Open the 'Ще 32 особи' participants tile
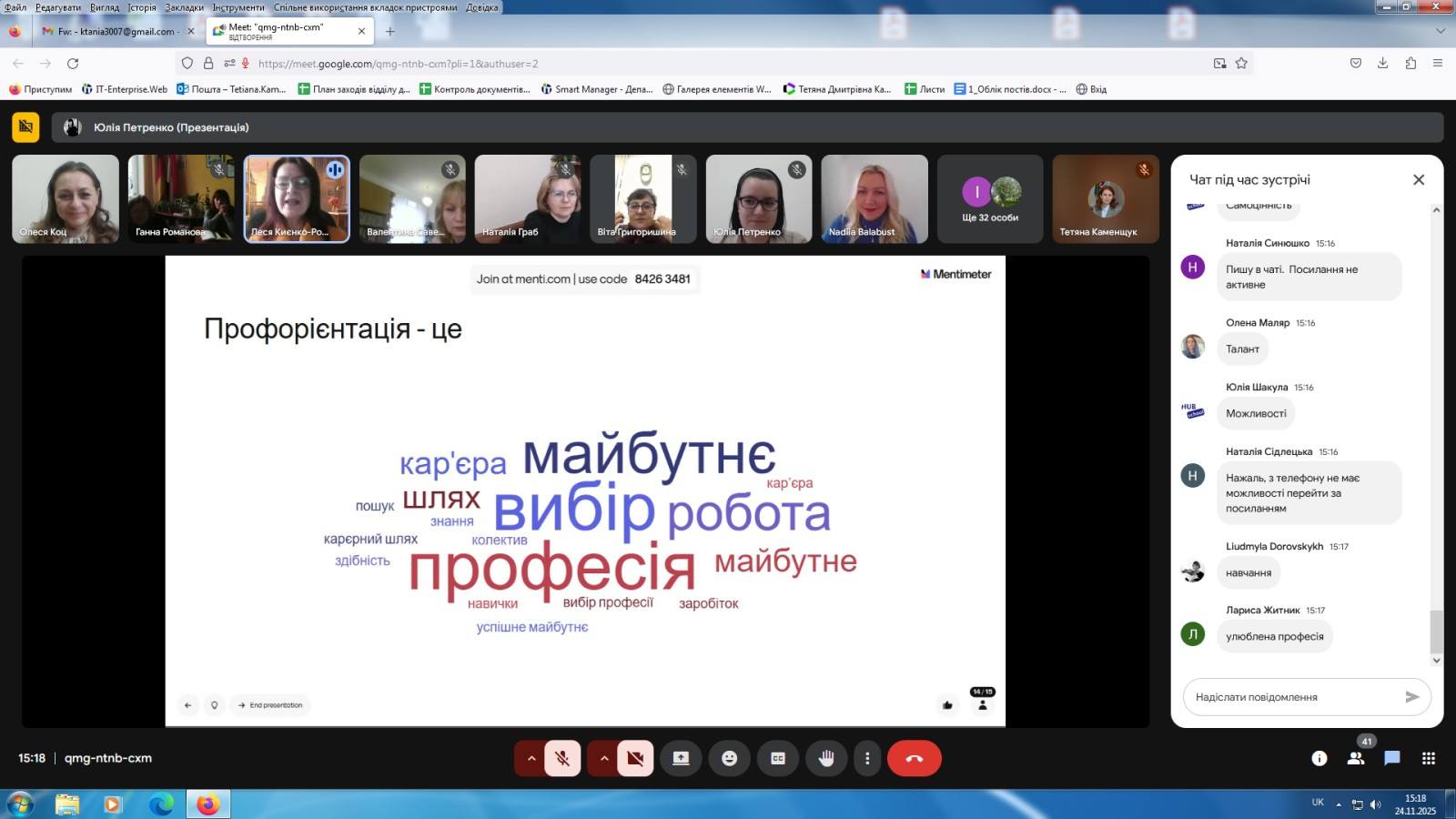The height and width of the screenshot is (819, 1456). 990,199
